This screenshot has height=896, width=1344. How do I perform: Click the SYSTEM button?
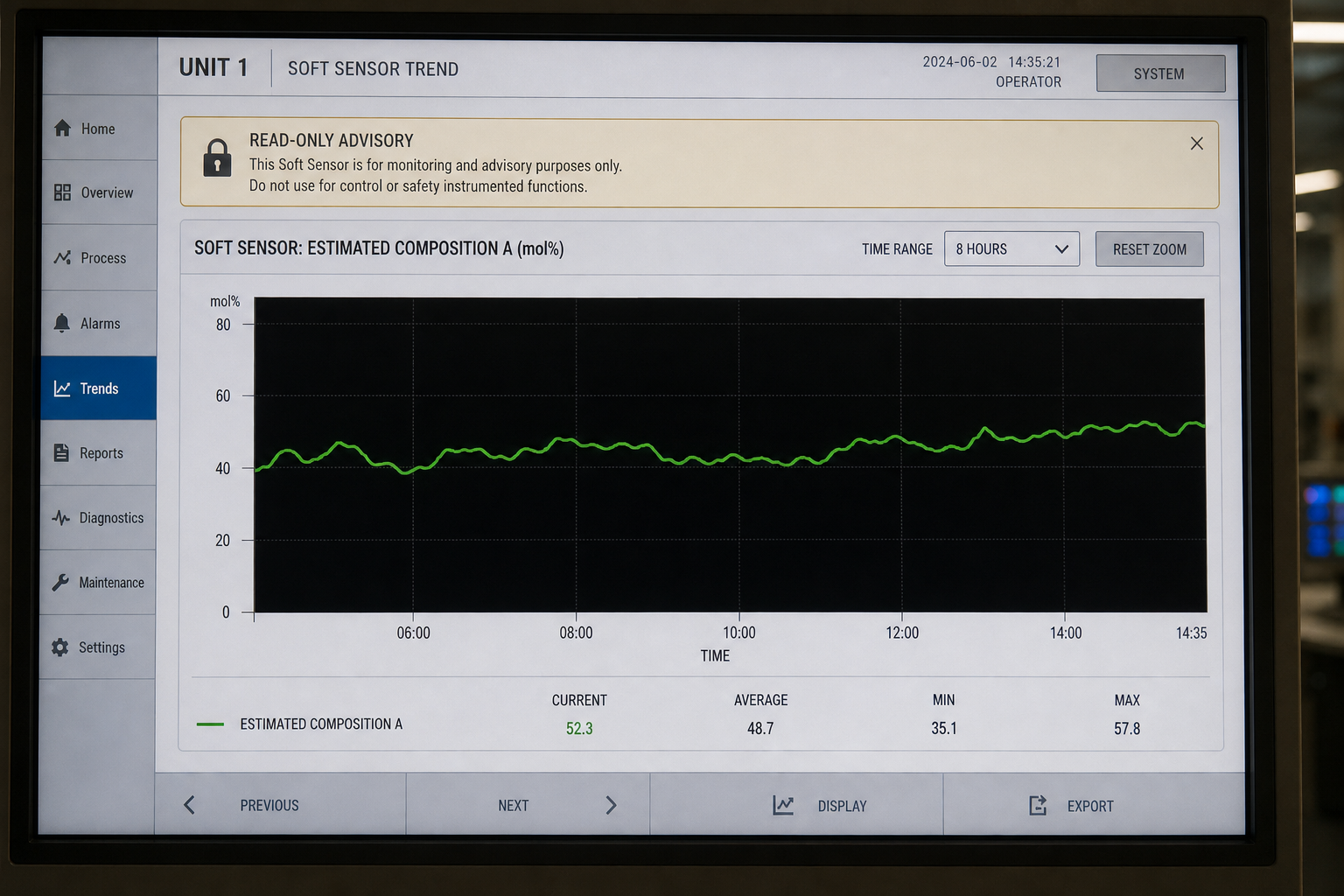[x=1160, y=73]
